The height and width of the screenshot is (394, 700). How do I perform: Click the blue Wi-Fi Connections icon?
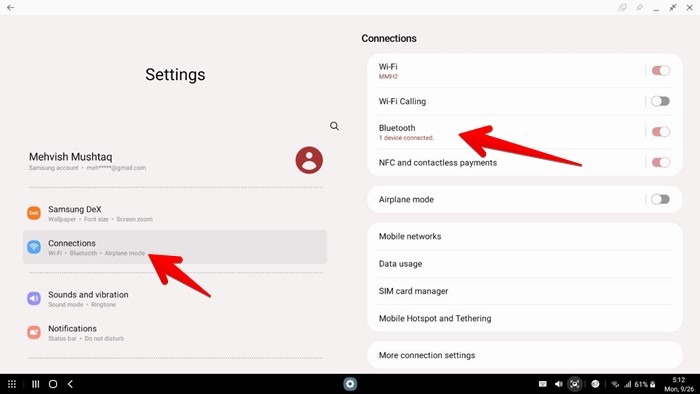(x=34, y=247)
